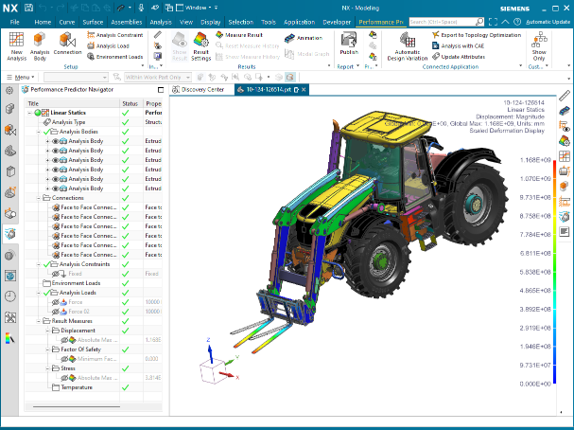The width and height of the screenshot is (574, 430).
Task: Show the hidden Fixed constraint
Action: click(55, 274)
